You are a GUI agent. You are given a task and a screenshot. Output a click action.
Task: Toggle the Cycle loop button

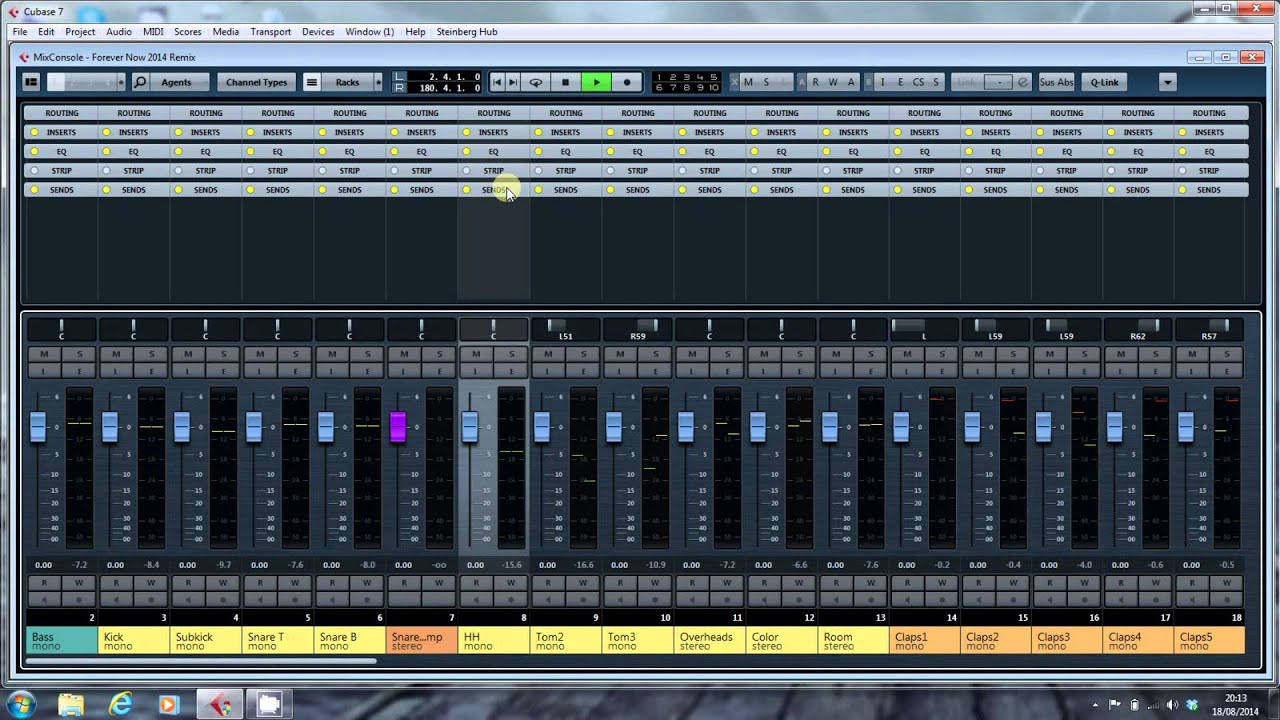pos(536,82)
